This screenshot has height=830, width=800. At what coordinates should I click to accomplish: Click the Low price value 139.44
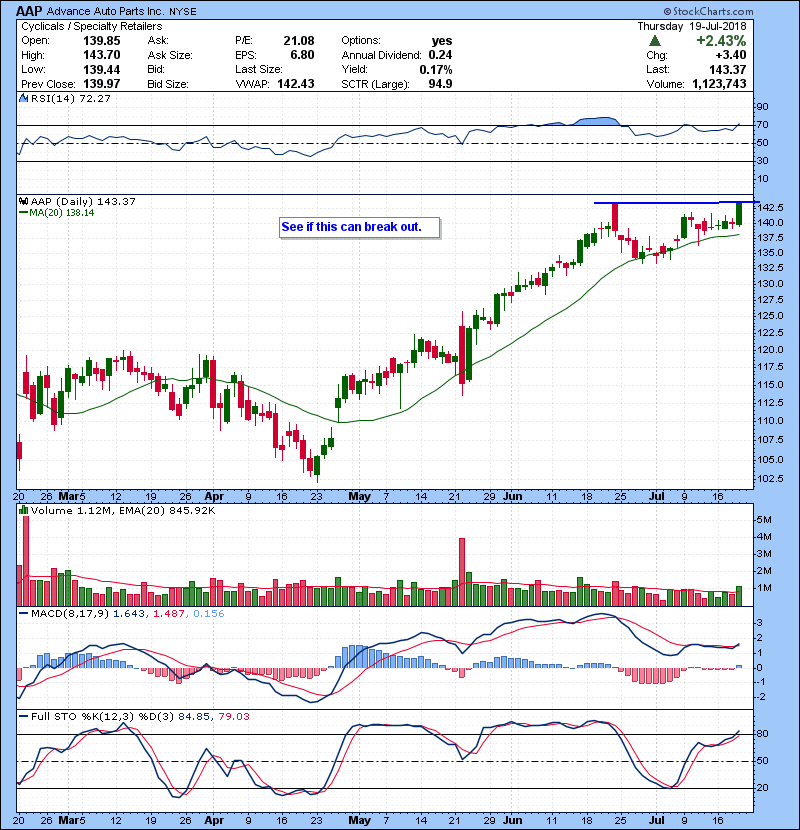102,69
